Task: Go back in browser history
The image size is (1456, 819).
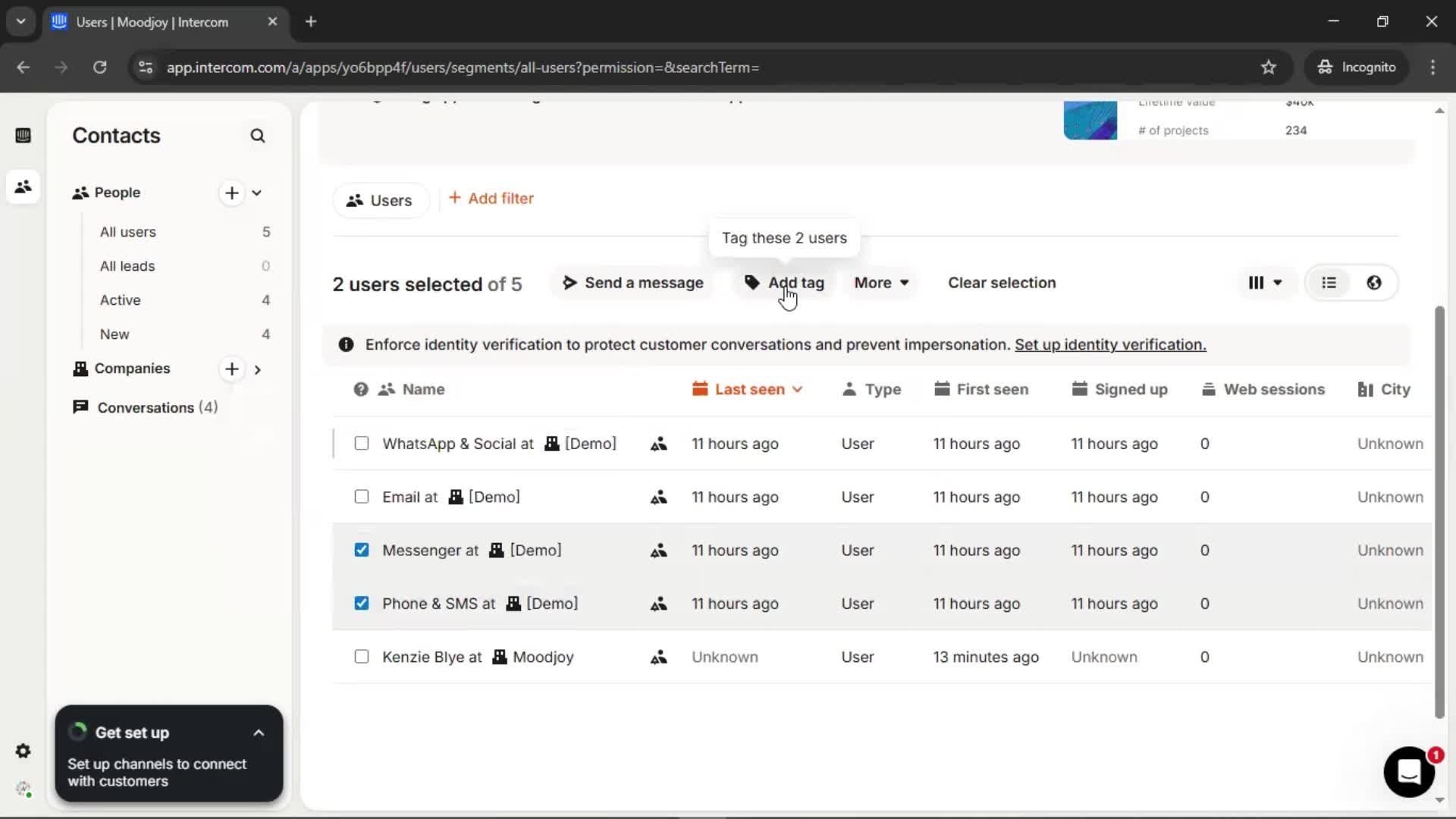Action: pos(24,67)
